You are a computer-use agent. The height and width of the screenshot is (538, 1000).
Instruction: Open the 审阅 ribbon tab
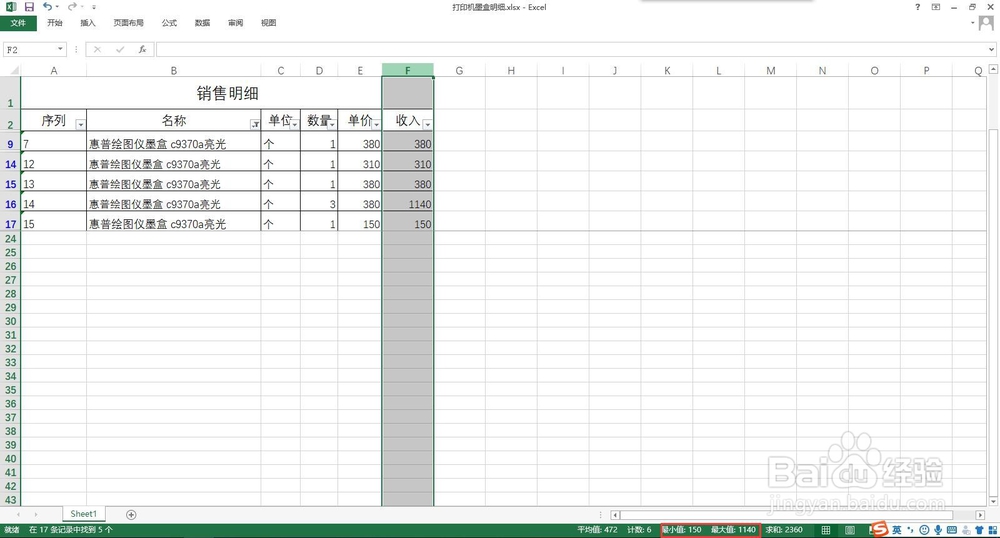pos(235,23)
